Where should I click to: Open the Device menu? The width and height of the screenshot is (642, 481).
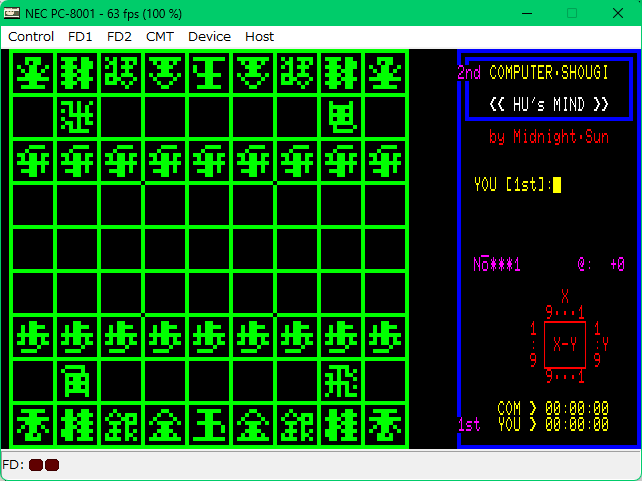pos(209,37)
